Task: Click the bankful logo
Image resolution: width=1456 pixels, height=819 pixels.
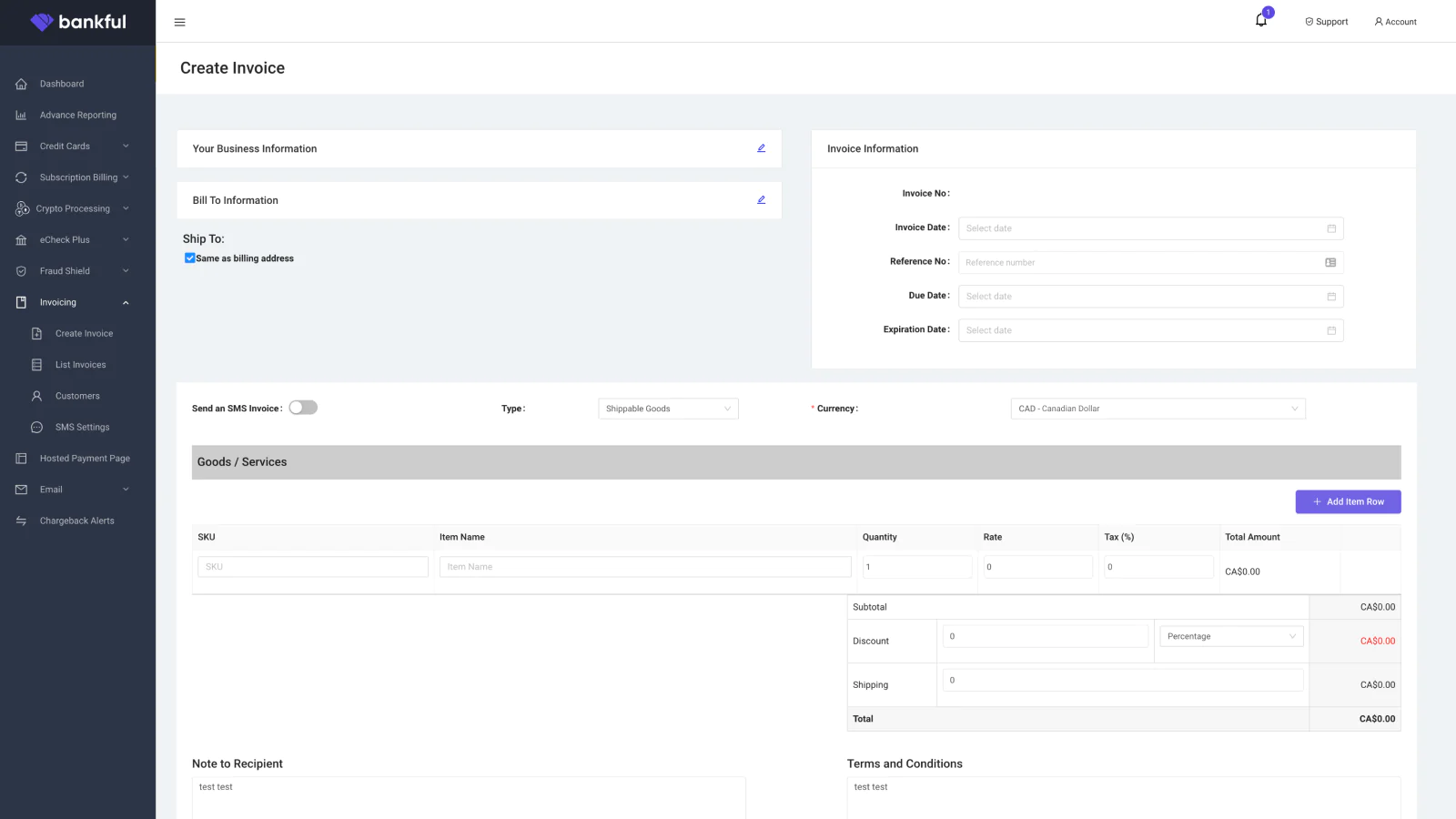Action: tap(78, 22)
